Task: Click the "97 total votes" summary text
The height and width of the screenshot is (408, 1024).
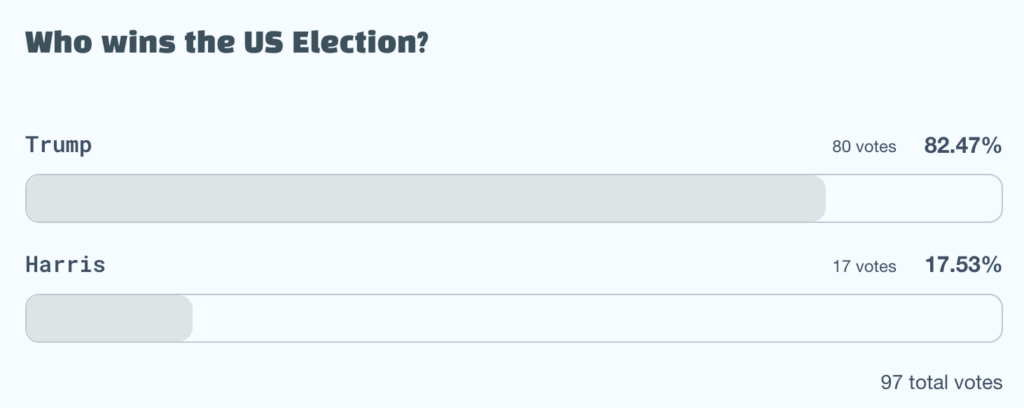Action: click(941, 383)
